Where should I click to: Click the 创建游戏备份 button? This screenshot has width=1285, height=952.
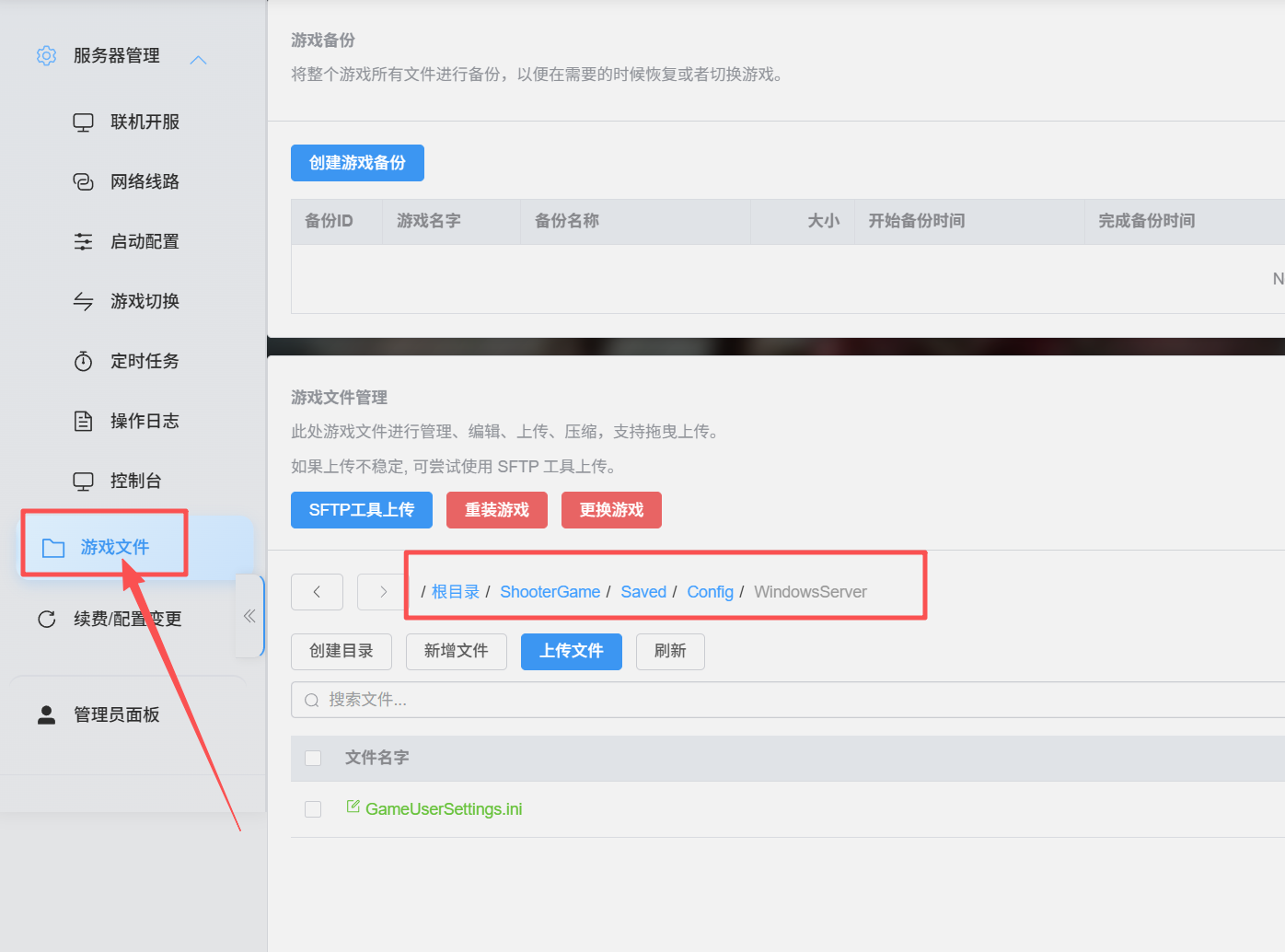357,163
